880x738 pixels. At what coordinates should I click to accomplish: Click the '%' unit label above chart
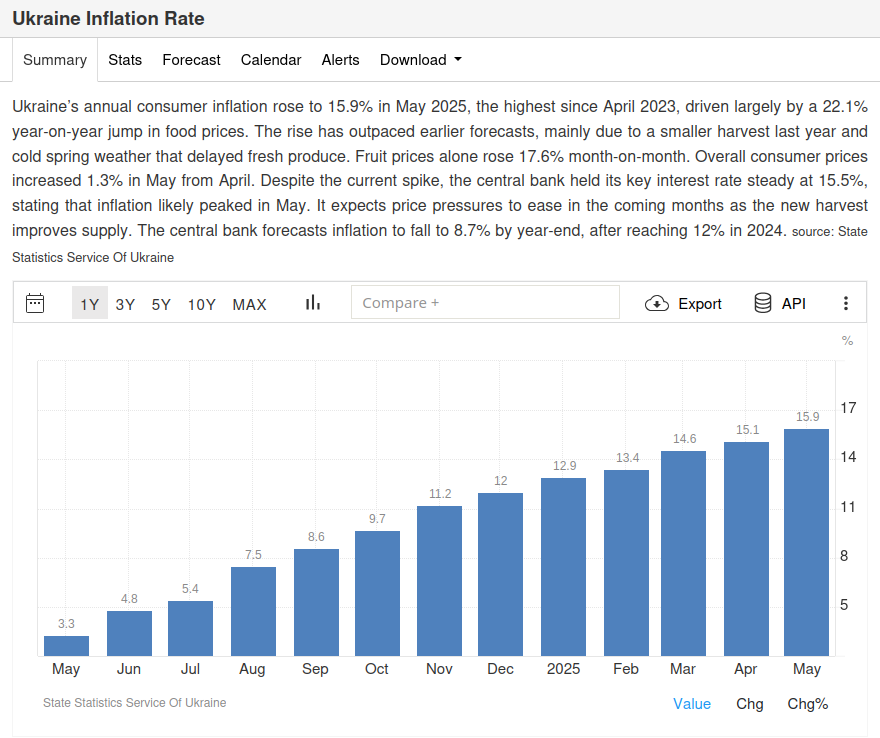coord(847,341)
